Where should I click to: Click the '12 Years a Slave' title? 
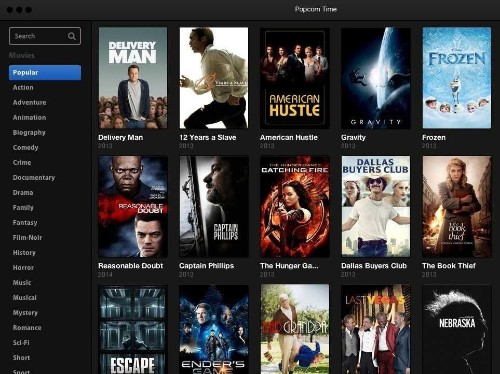(x=208, y=137)
